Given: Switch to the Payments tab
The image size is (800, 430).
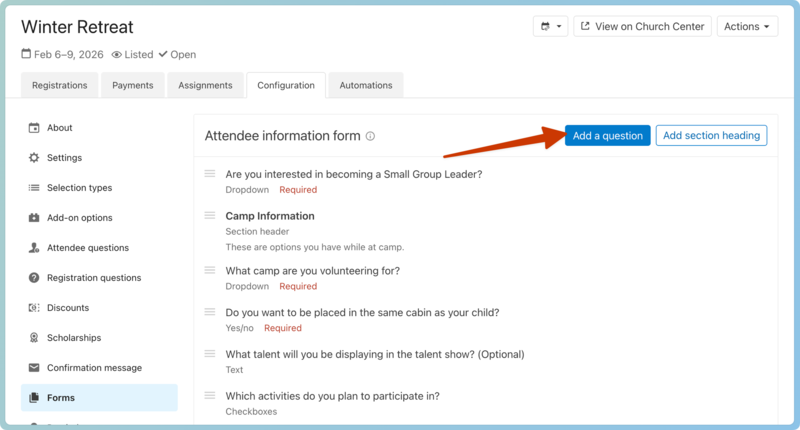Looking at the screenshot, I should pyautogui.click(x=132, y=86).
